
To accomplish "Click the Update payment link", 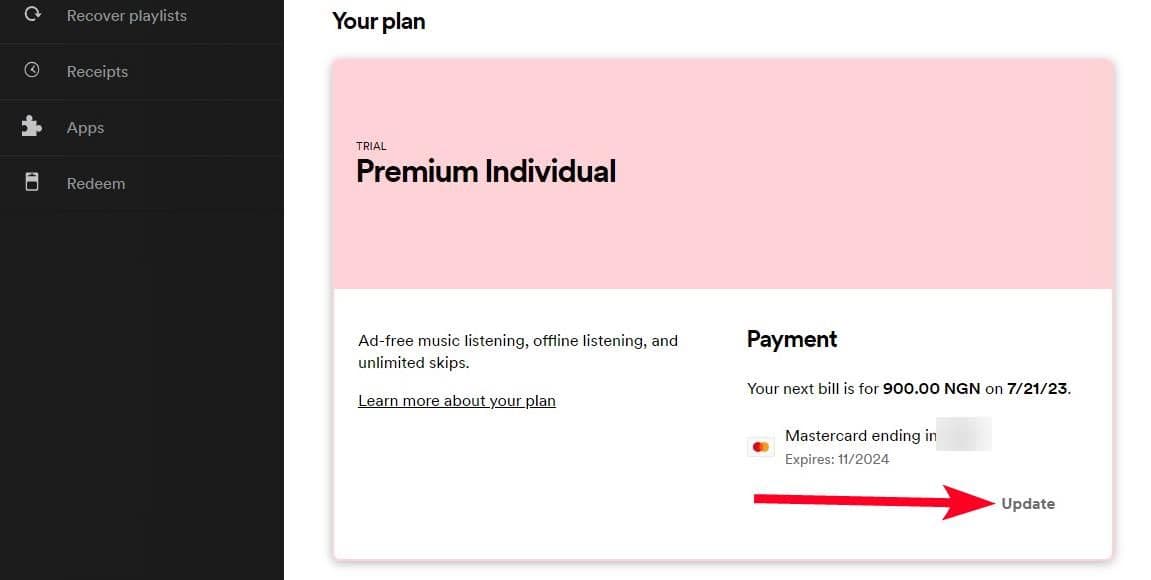I will click(1028, 504).
